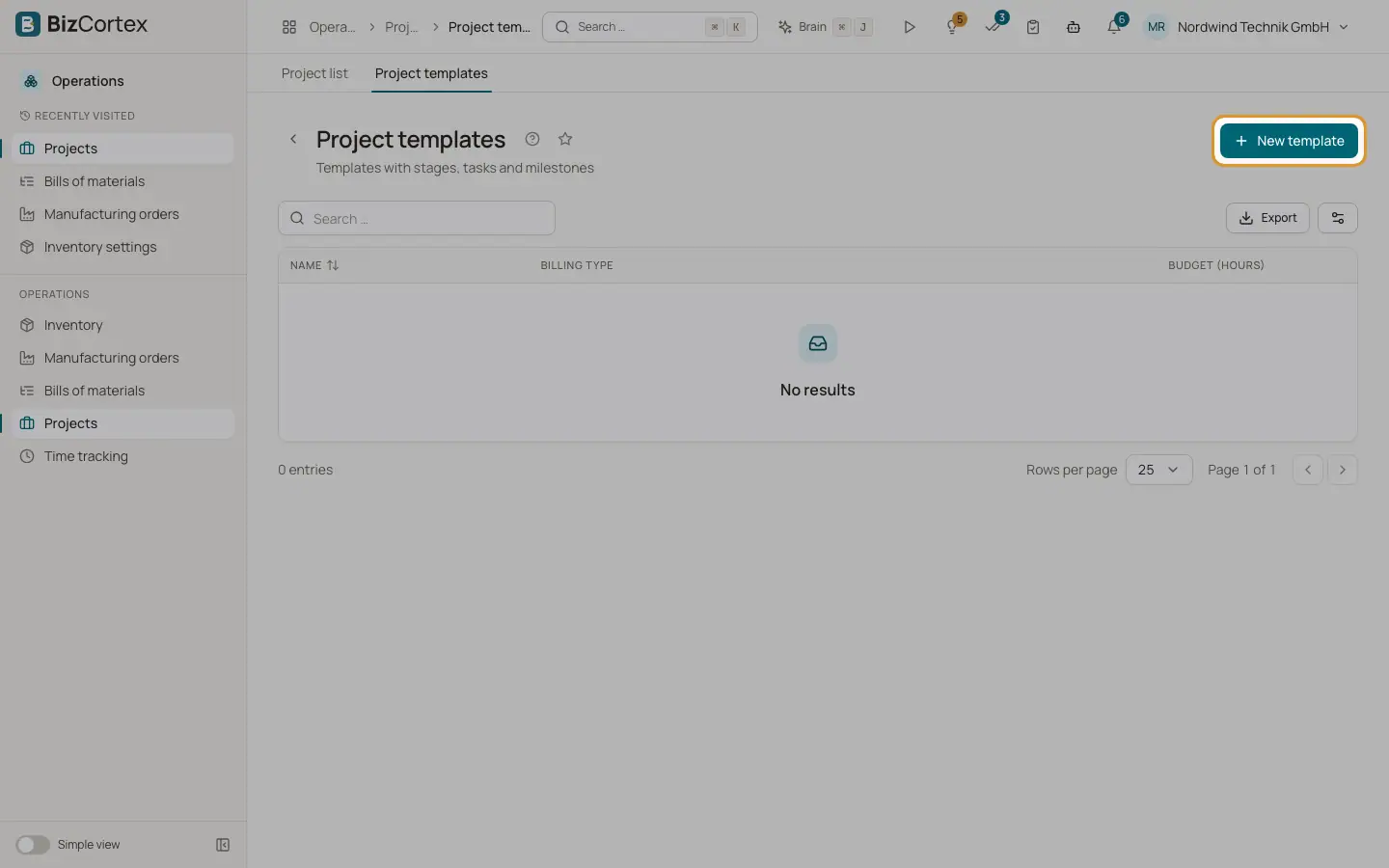Click the BUDGET (HOURS) column header

1215,265
